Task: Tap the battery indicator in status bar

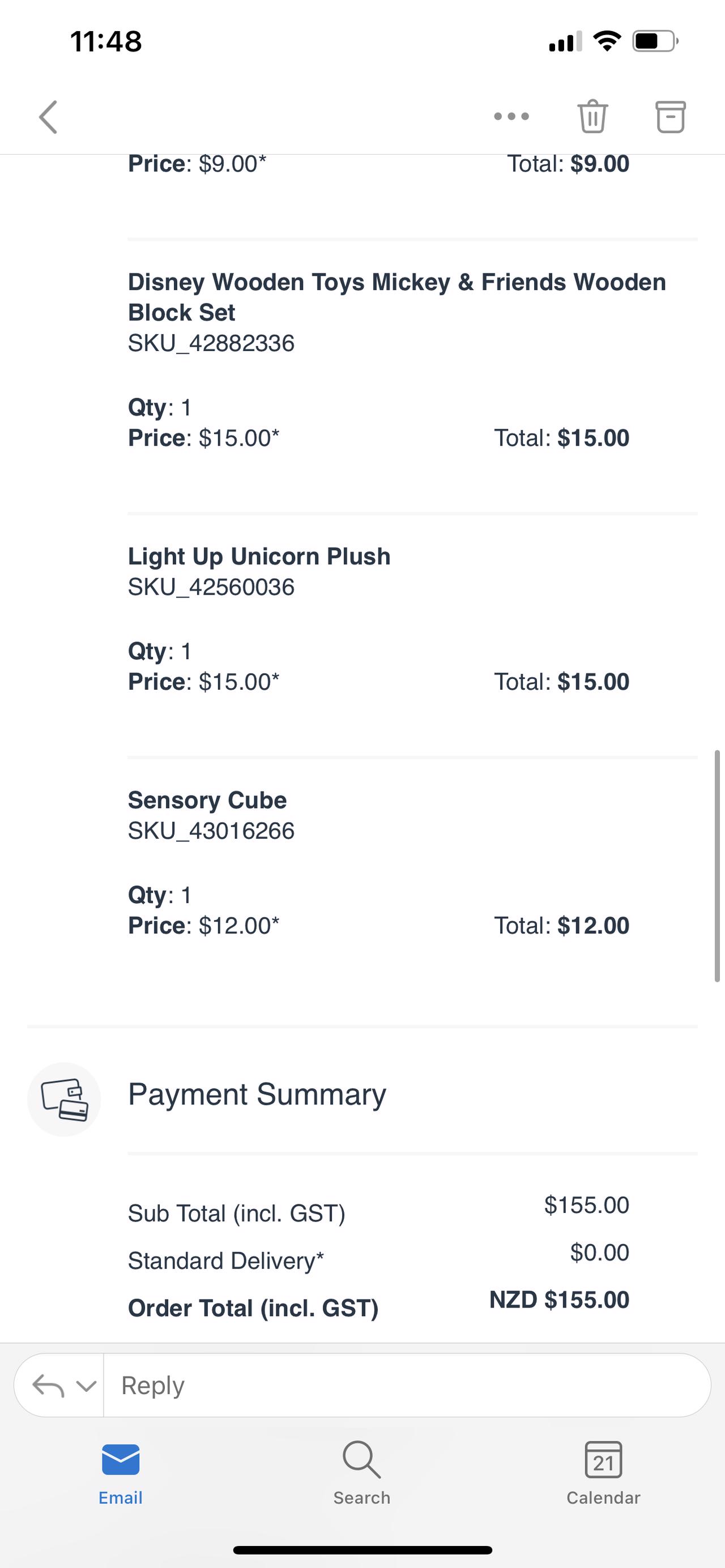Action: click(654, 41)
